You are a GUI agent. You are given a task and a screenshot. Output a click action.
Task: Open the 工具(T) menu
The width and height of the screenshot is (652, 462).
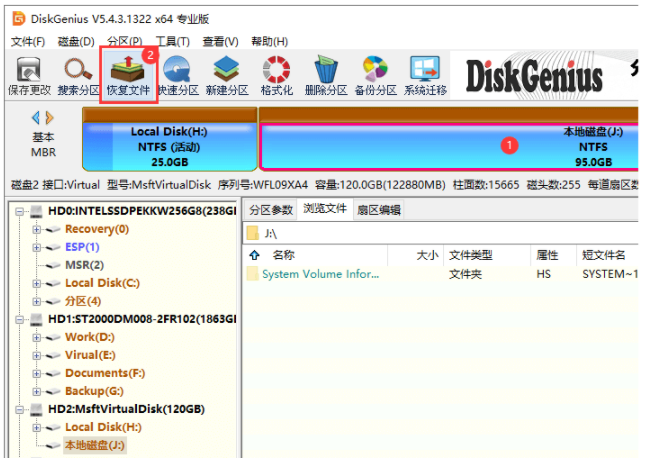click(x=173, y=42)
